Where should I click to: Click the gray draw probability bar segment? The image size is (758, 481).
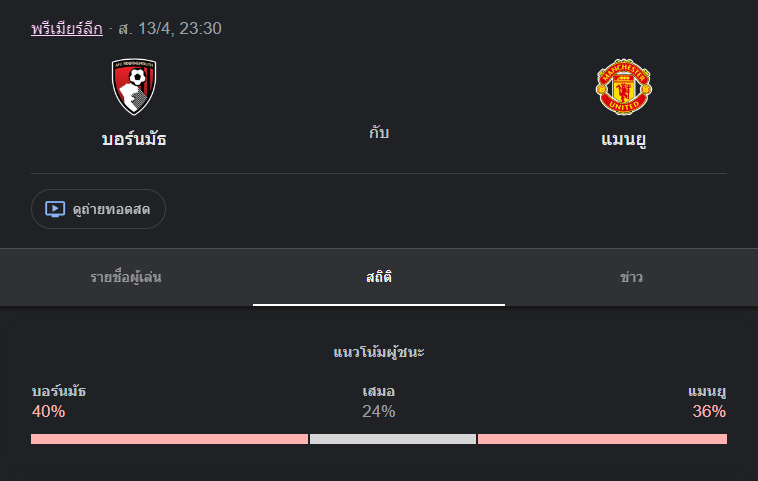393,438
